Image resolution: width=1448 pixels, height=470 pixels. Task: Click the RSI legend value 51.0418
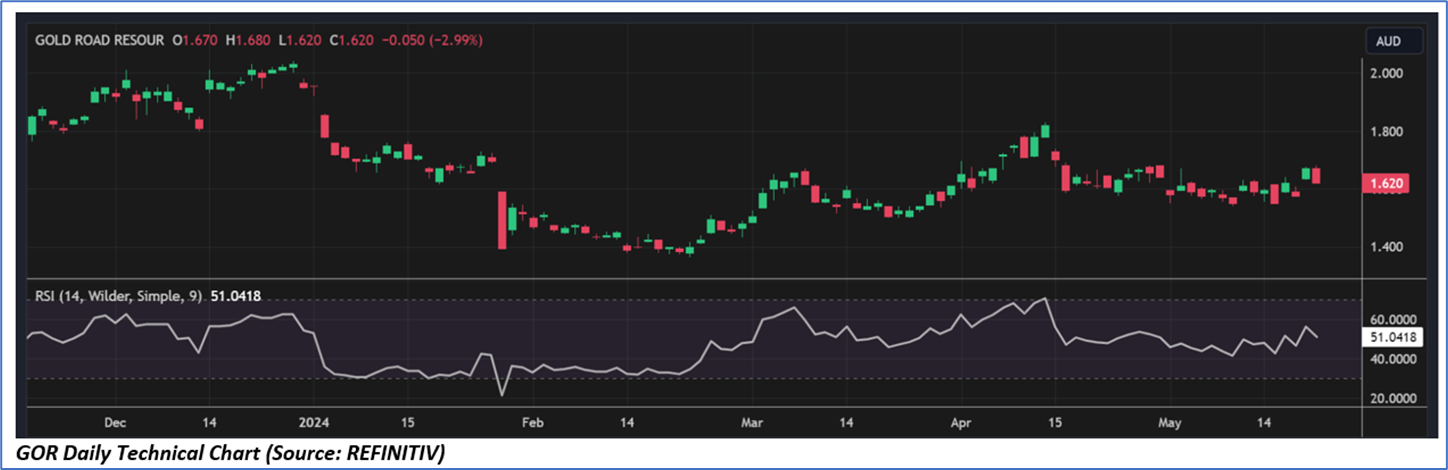click(x=237, y=296)
